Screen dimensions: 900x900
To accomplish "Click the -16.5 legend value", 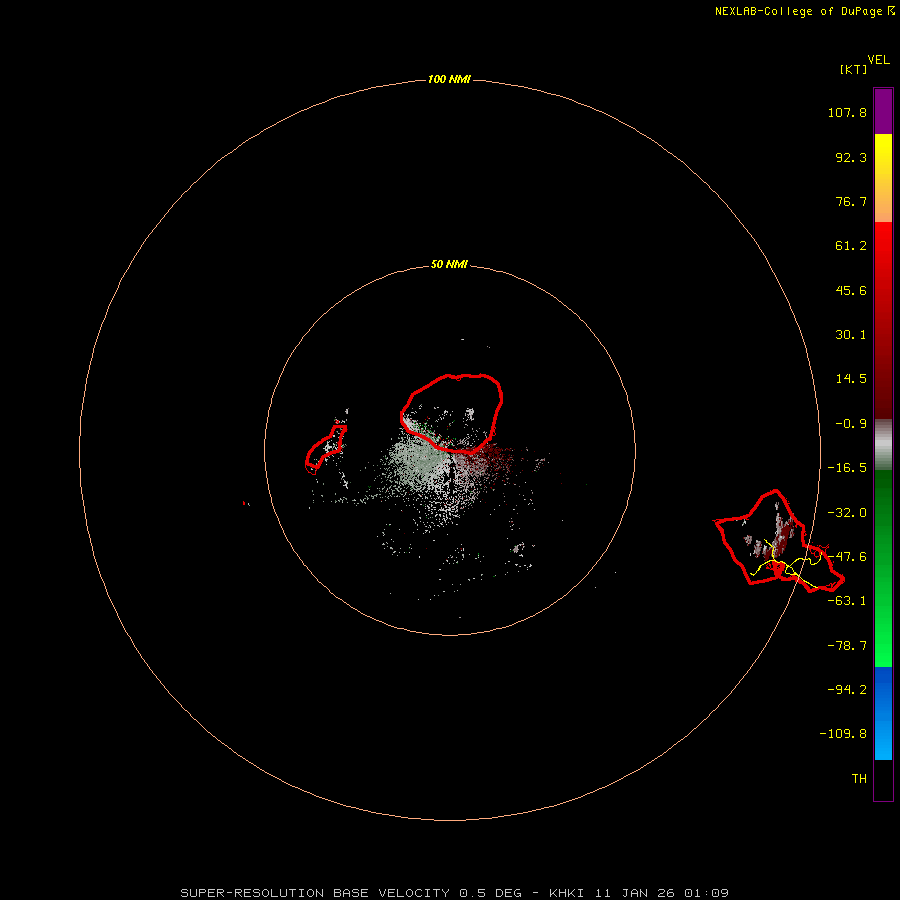I will (x=847, y=468).
